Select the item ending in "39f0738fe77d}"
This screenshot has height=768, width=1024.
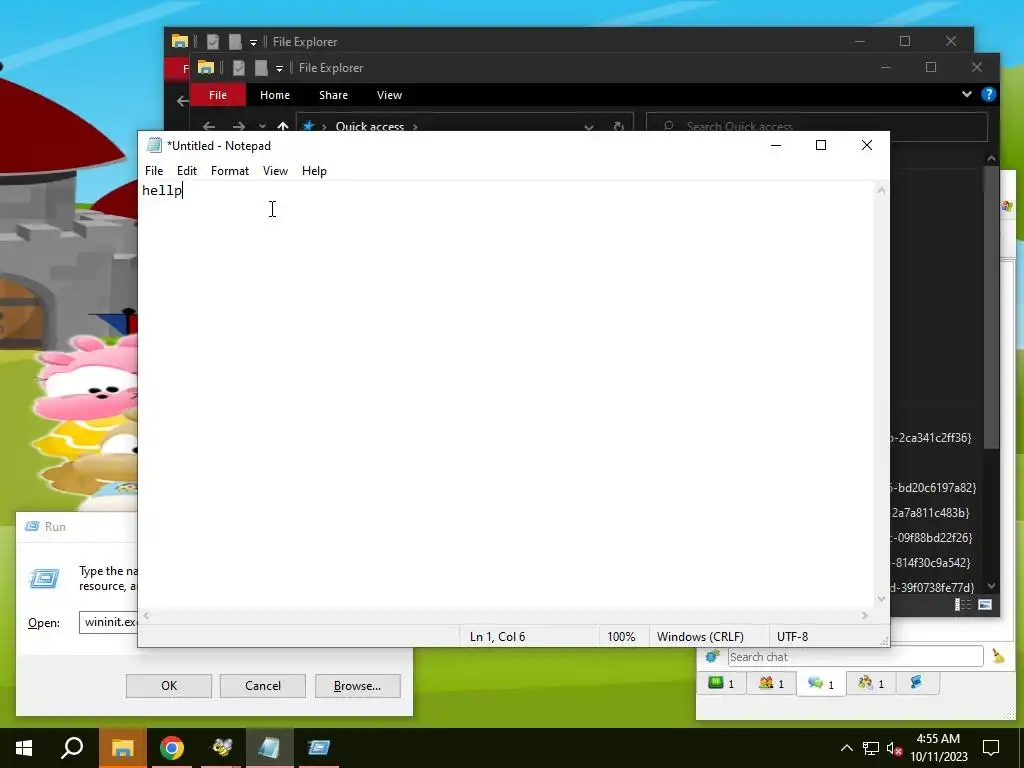pyautogui.click(x=933, y=587)
